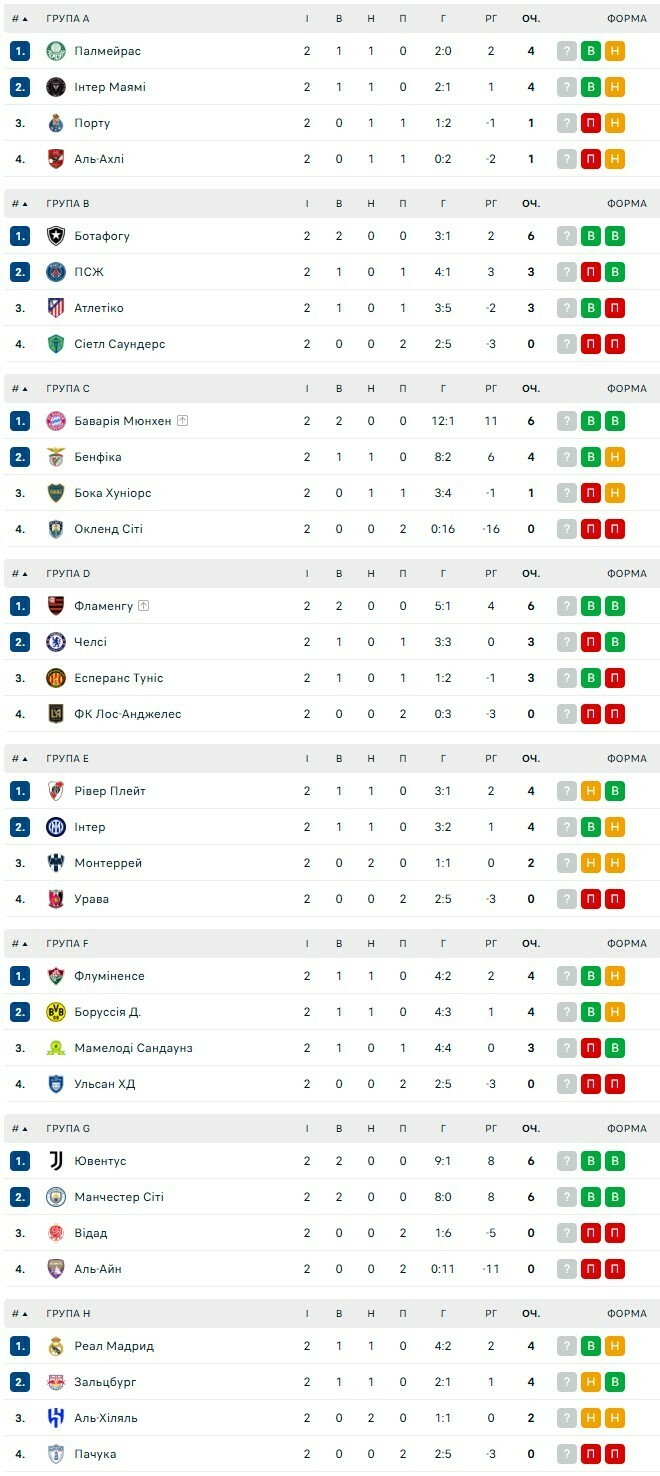Image resolution: width=660 pixels, height=1476 pixels.
Task: Click position badge 1. for Флуміненсе
Action: pyautogui.click(x=20, y=976)
